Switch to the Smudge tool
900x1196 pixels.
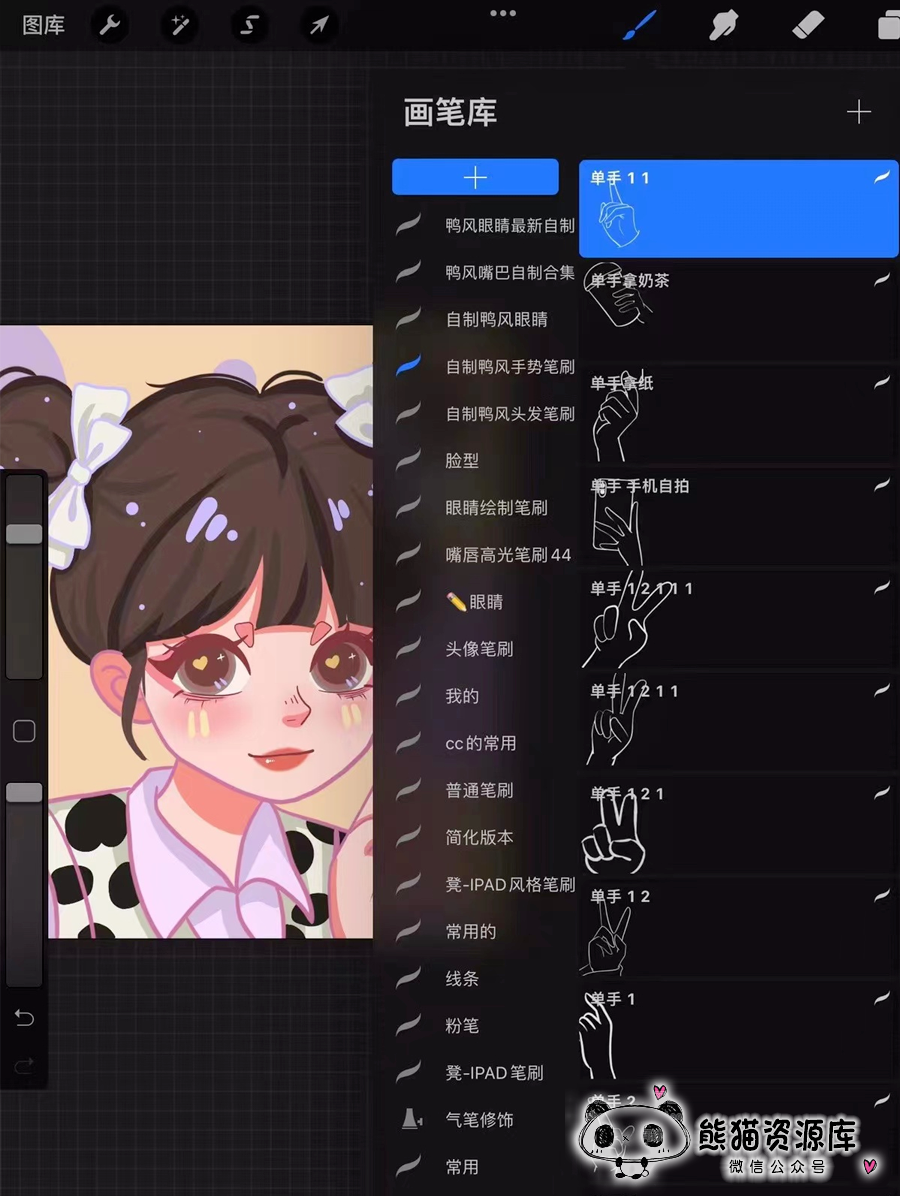point(724,25)
